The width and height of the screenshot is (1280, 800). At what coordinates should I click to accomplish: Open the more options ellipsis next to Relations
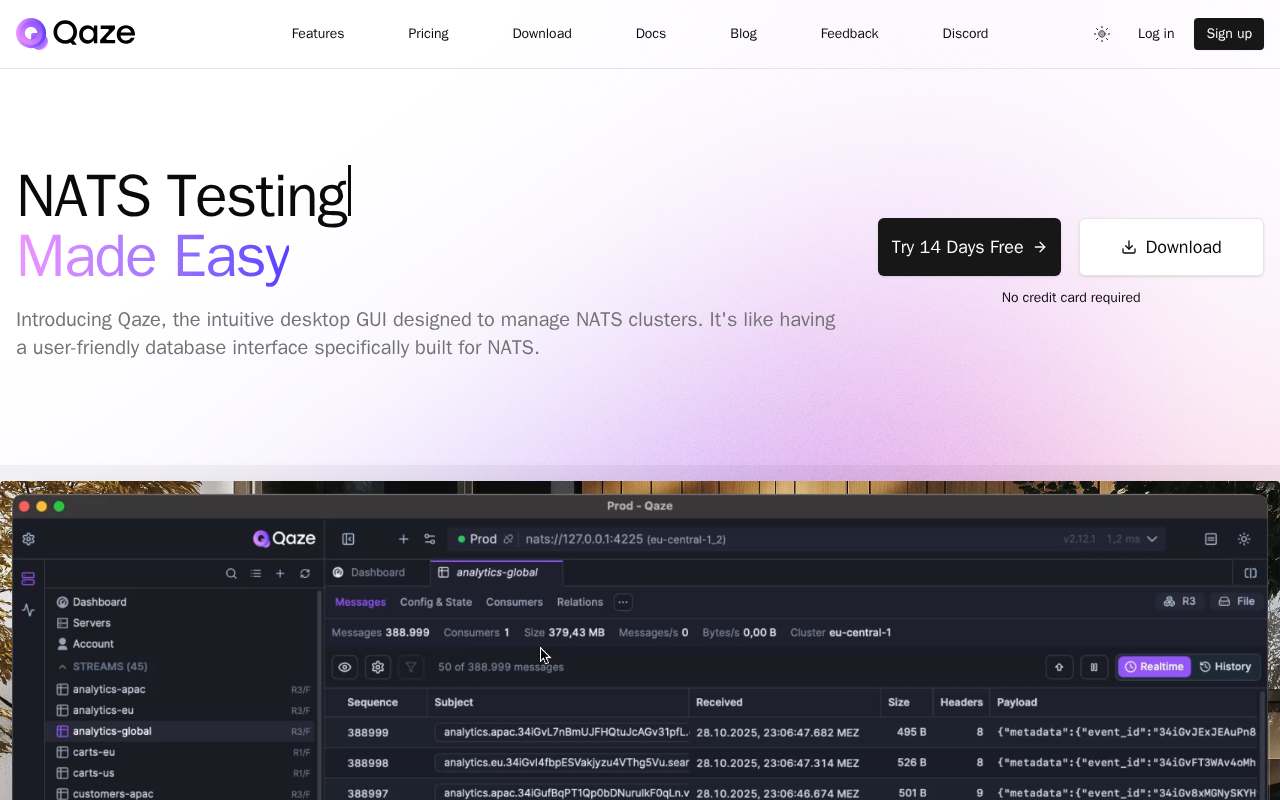click(623, 602)
